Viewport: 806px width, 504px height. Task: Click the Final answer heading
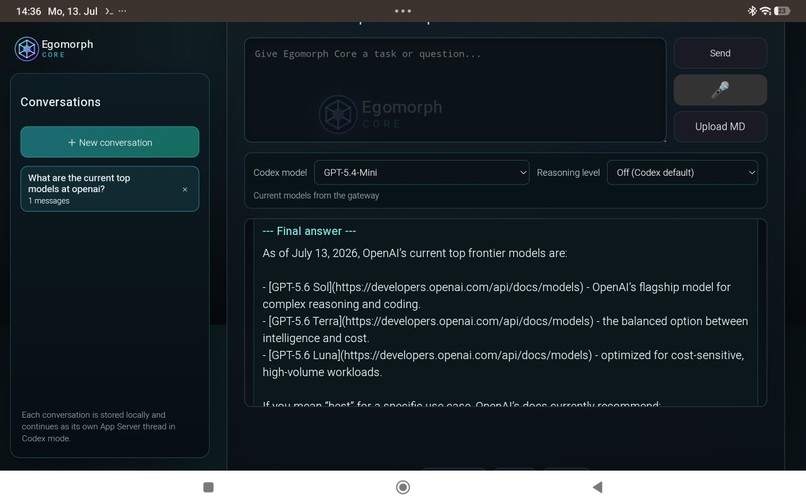point(309,231)
